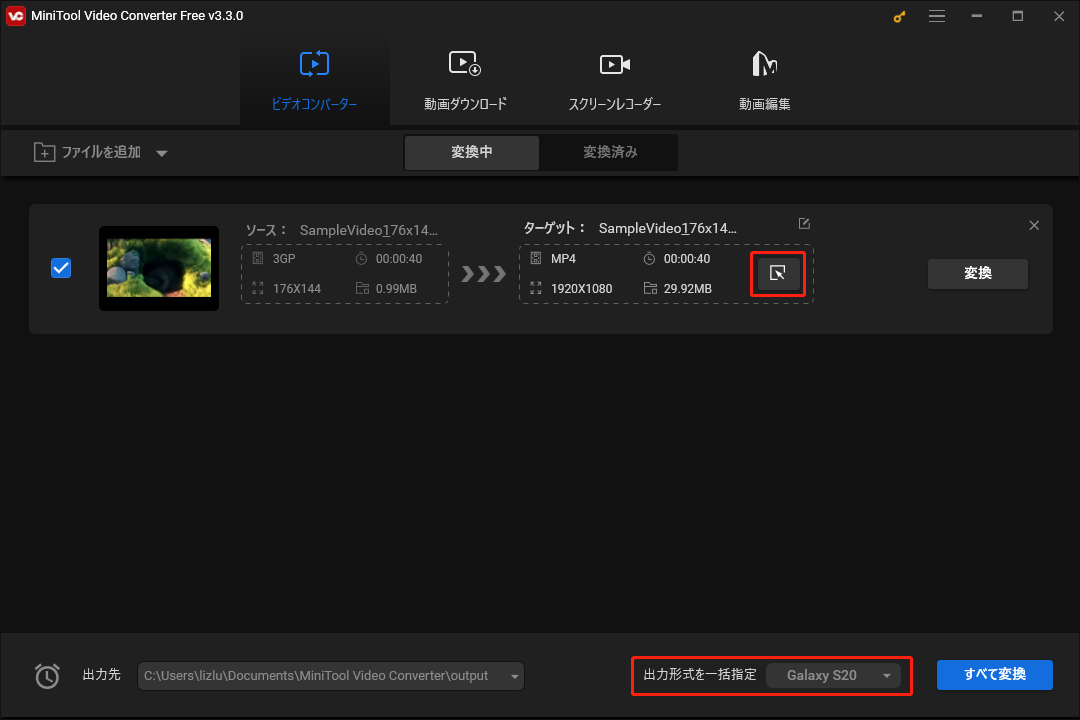Click the 変換 button
1080x720 pixels.
977,273
